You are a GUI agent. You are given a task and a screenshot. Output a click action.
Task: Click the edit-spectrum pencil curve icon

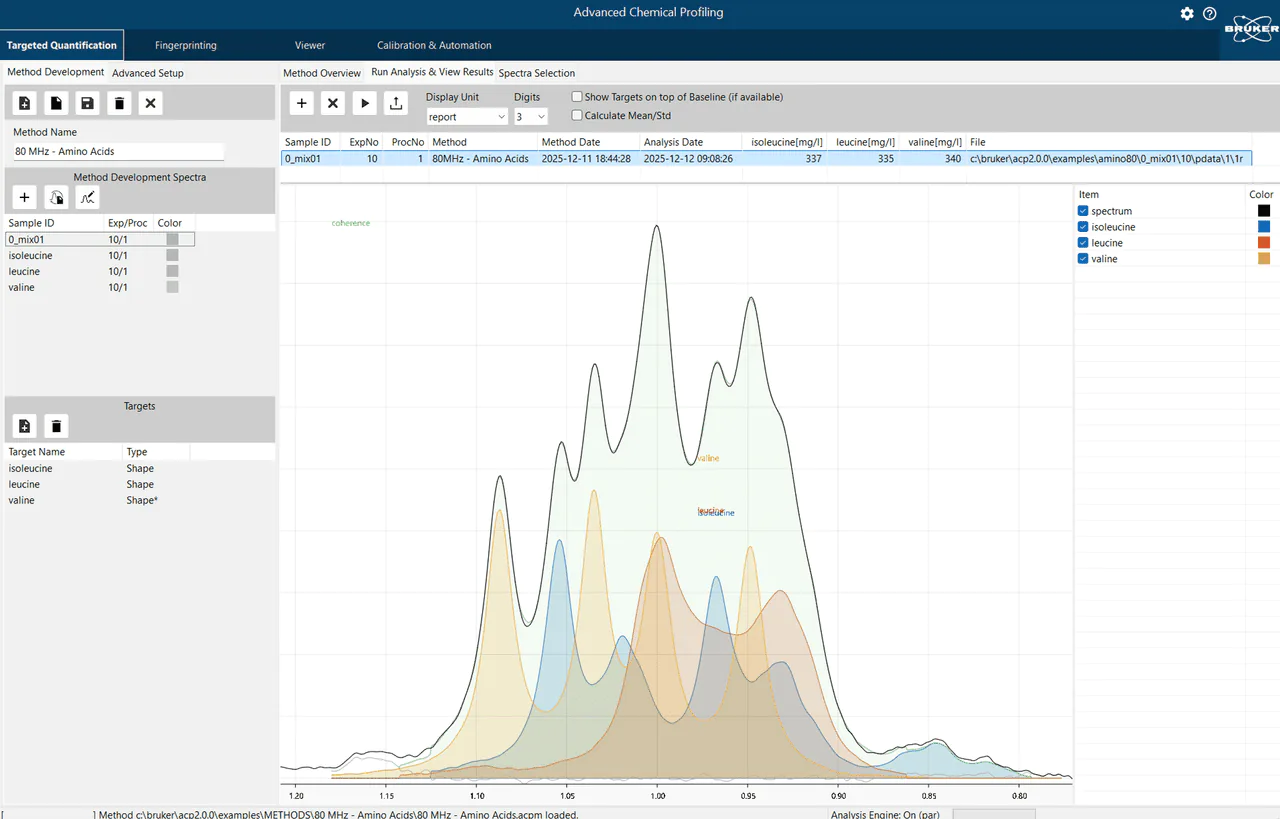point(88,198)
